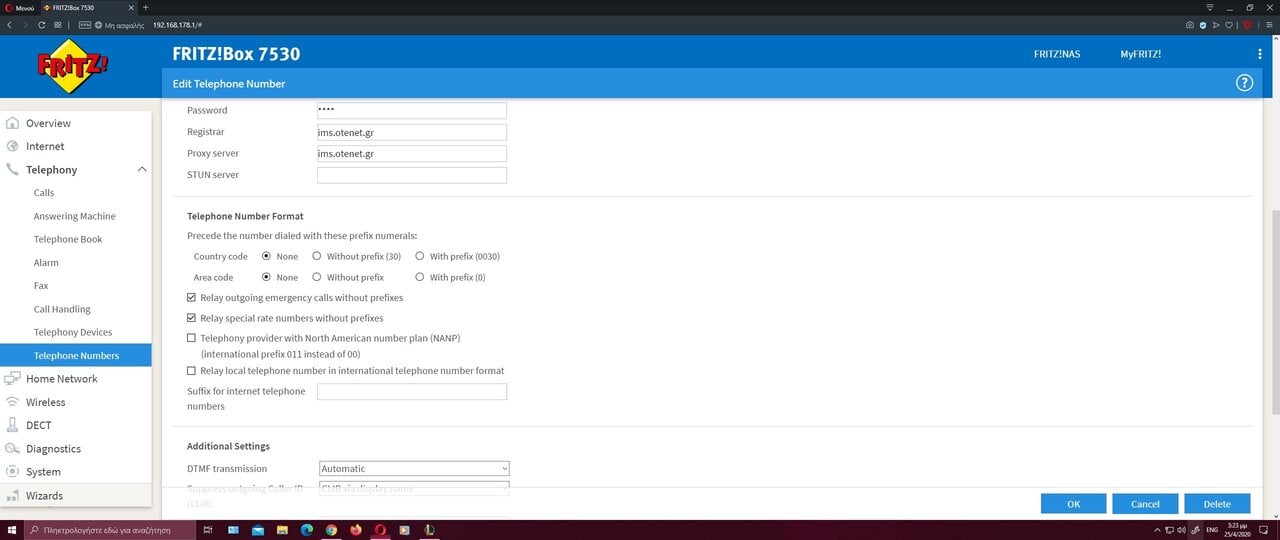Open Telephone Book page
This screenshot has height=540, width=1280.
pos(68,239)
